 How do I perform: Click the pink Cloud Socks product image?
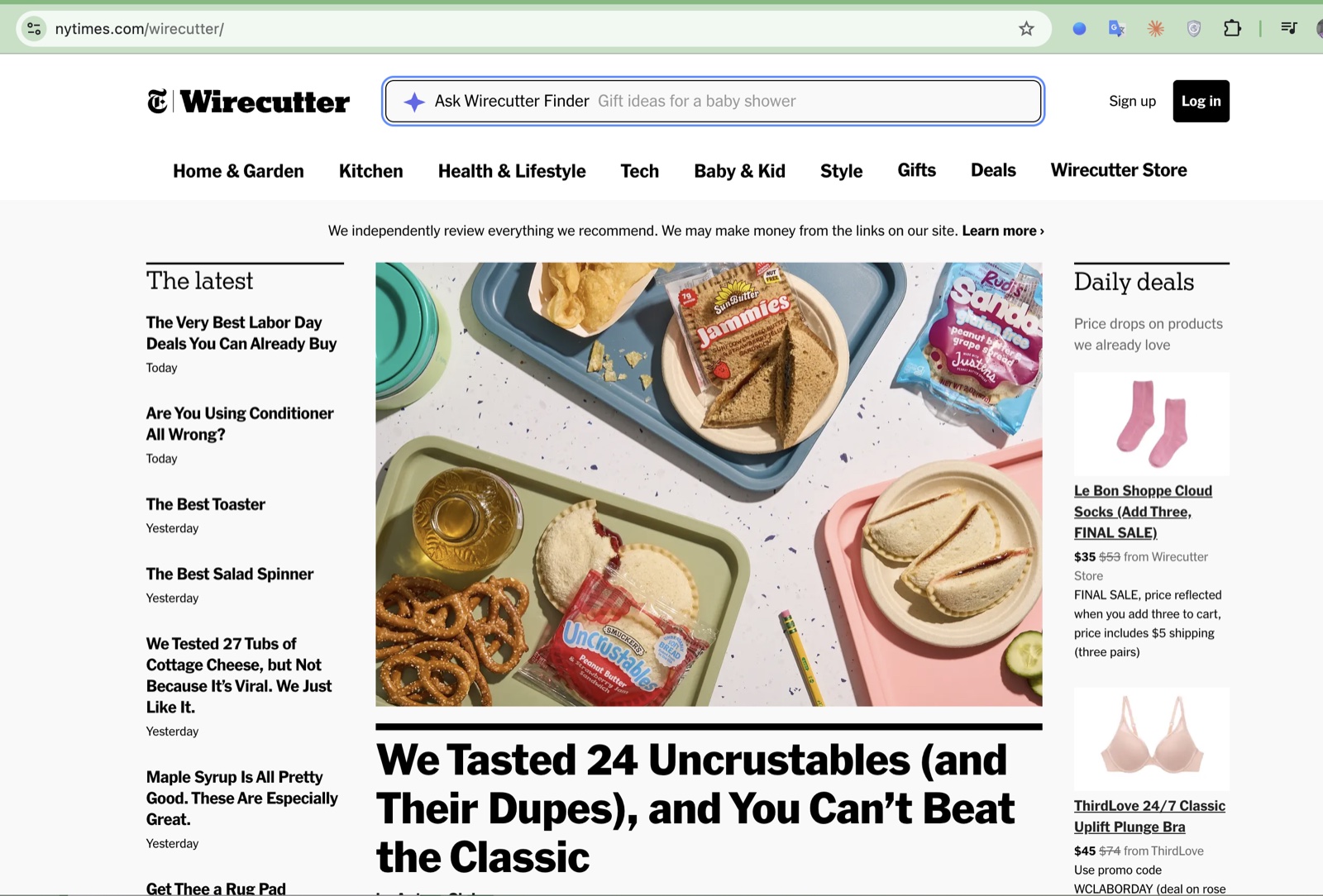pyautogui.click(x=1152, y=424)
